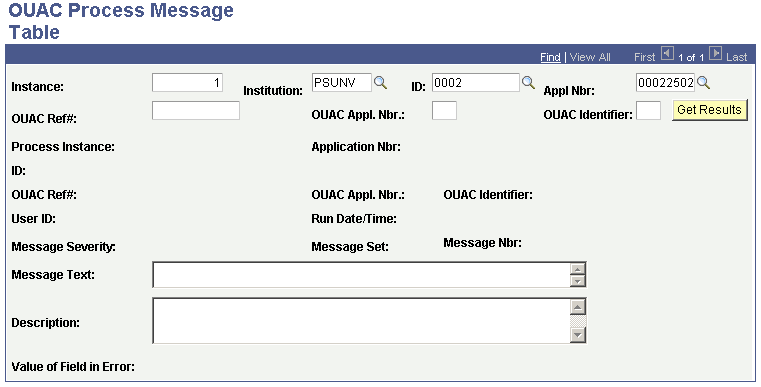Edit the Appl Nbr field 00022502

(665, 83)
